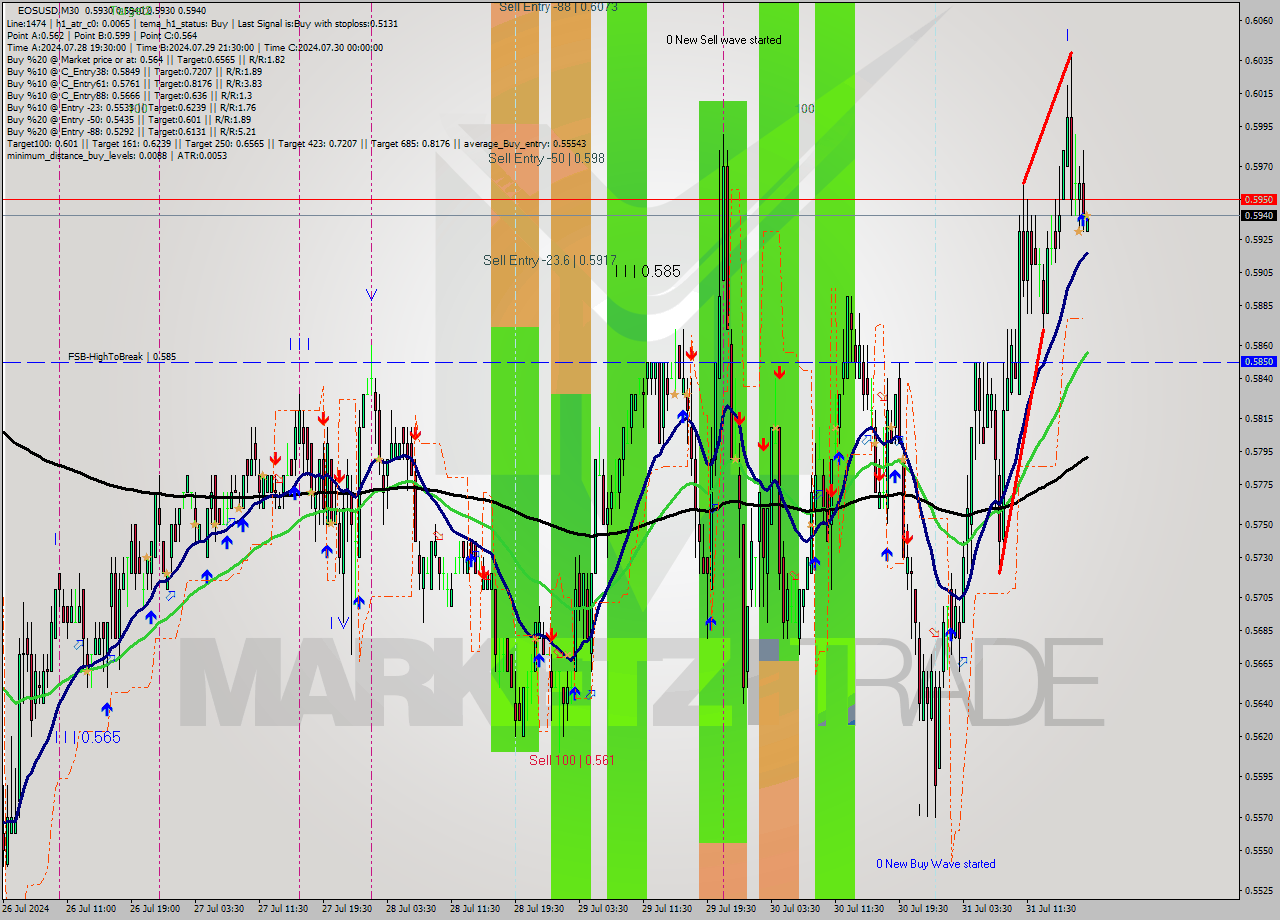Select the 'FSB-HighToBreak | 0.585' line label
Image resolution: width=1280 pixels, height=920 pixels.
pyautogui.click(x=122, y=356)
